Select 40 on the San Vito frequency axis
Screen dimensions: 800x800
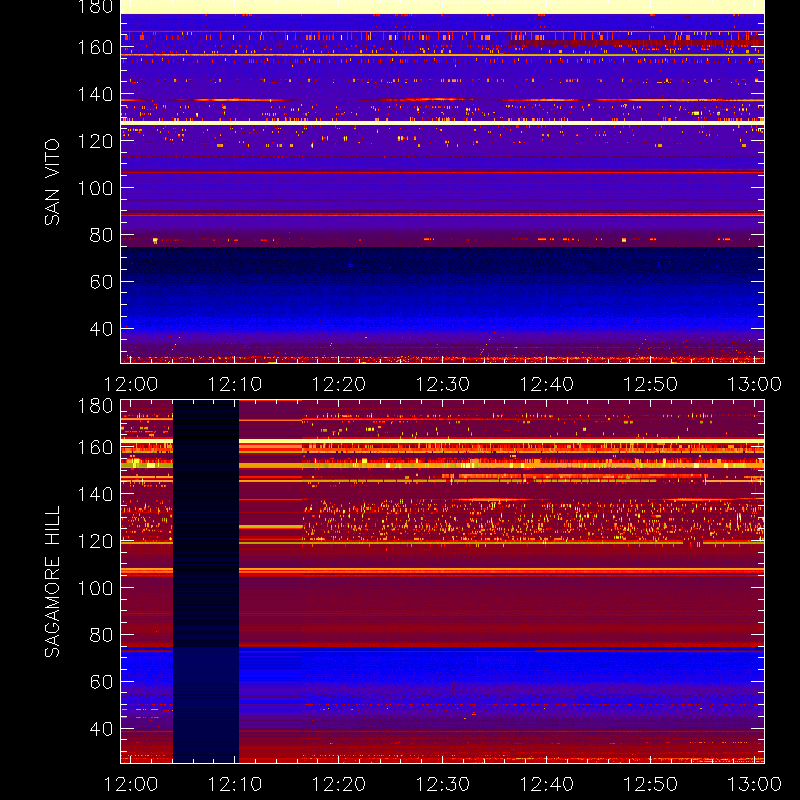pyautogui.click(x=101, y=329)
